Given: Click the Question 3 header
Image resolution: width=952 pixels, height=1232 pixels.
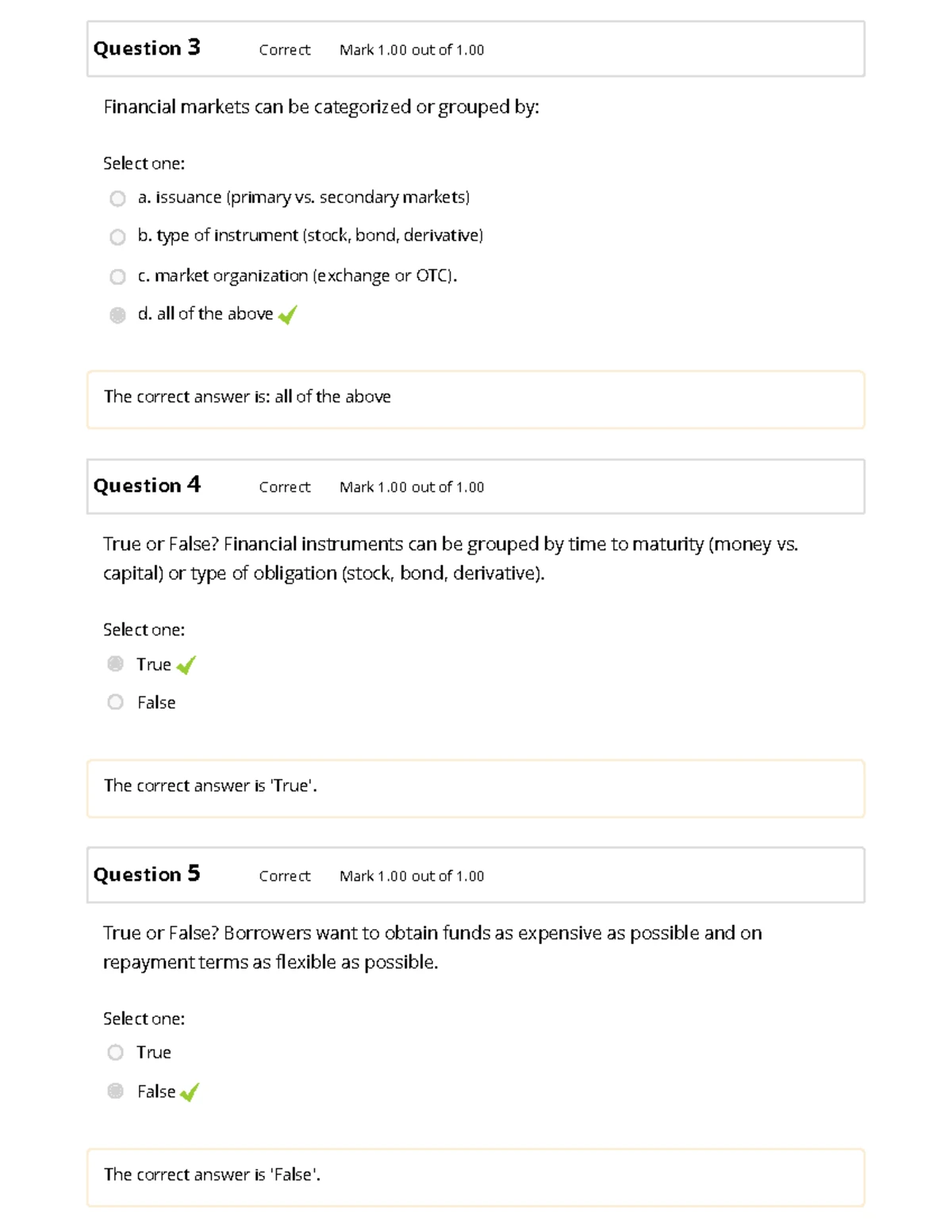Looking at the screenshot, I should click(147, 48).
